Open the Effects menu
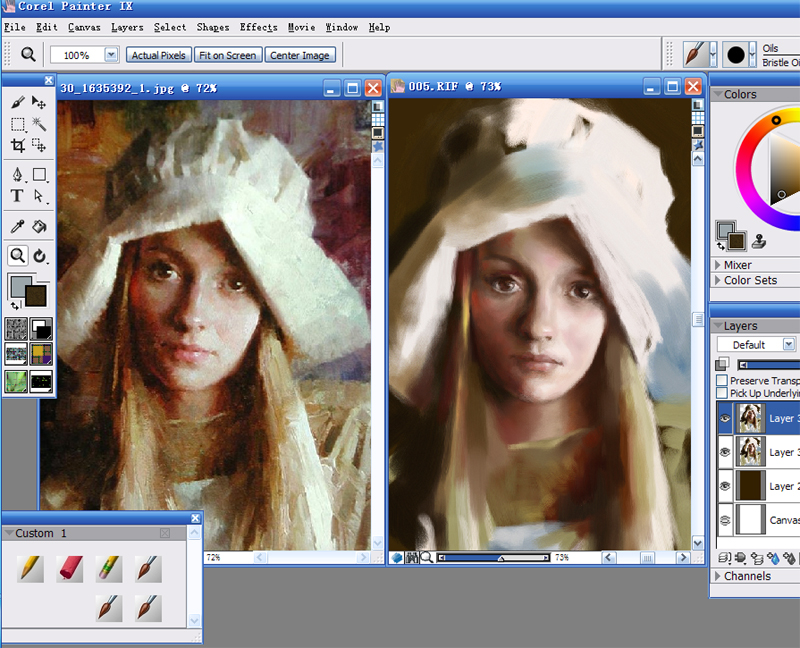The width and height of the screenshot is (800, 648). point(259,27)
